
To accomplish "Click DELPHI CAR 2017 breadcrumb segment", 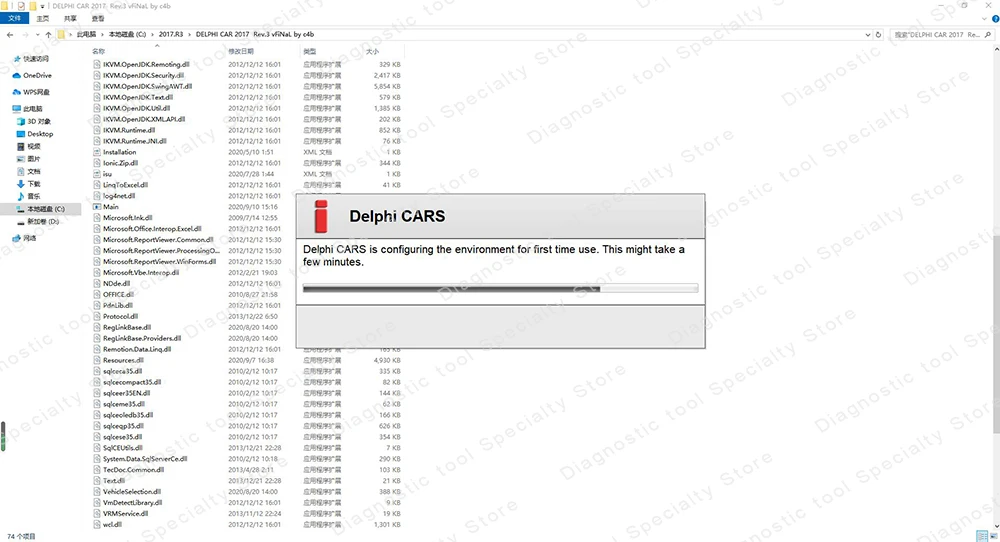I will point(255,34).
